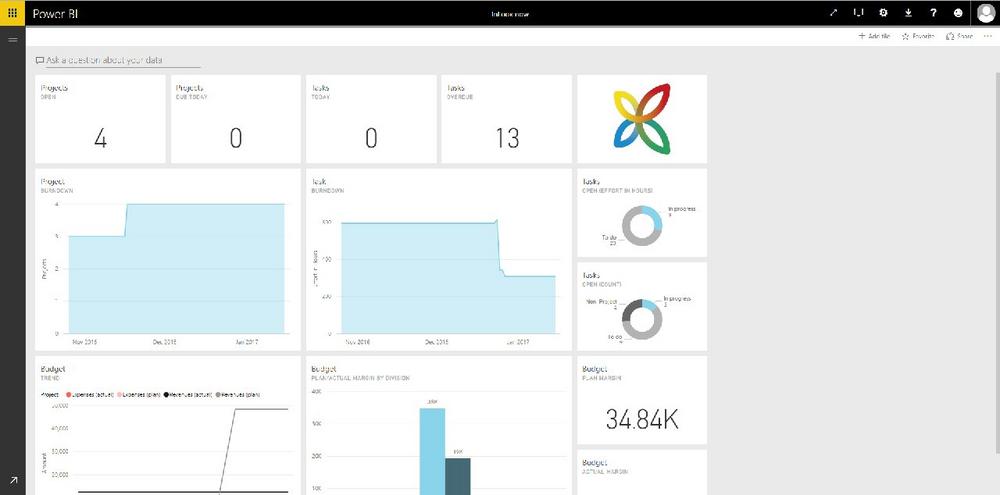Viewport: 1000px width, 495px height.
Task: Click the Tasks Open Count donut chart
Action: tap(642, 320)
